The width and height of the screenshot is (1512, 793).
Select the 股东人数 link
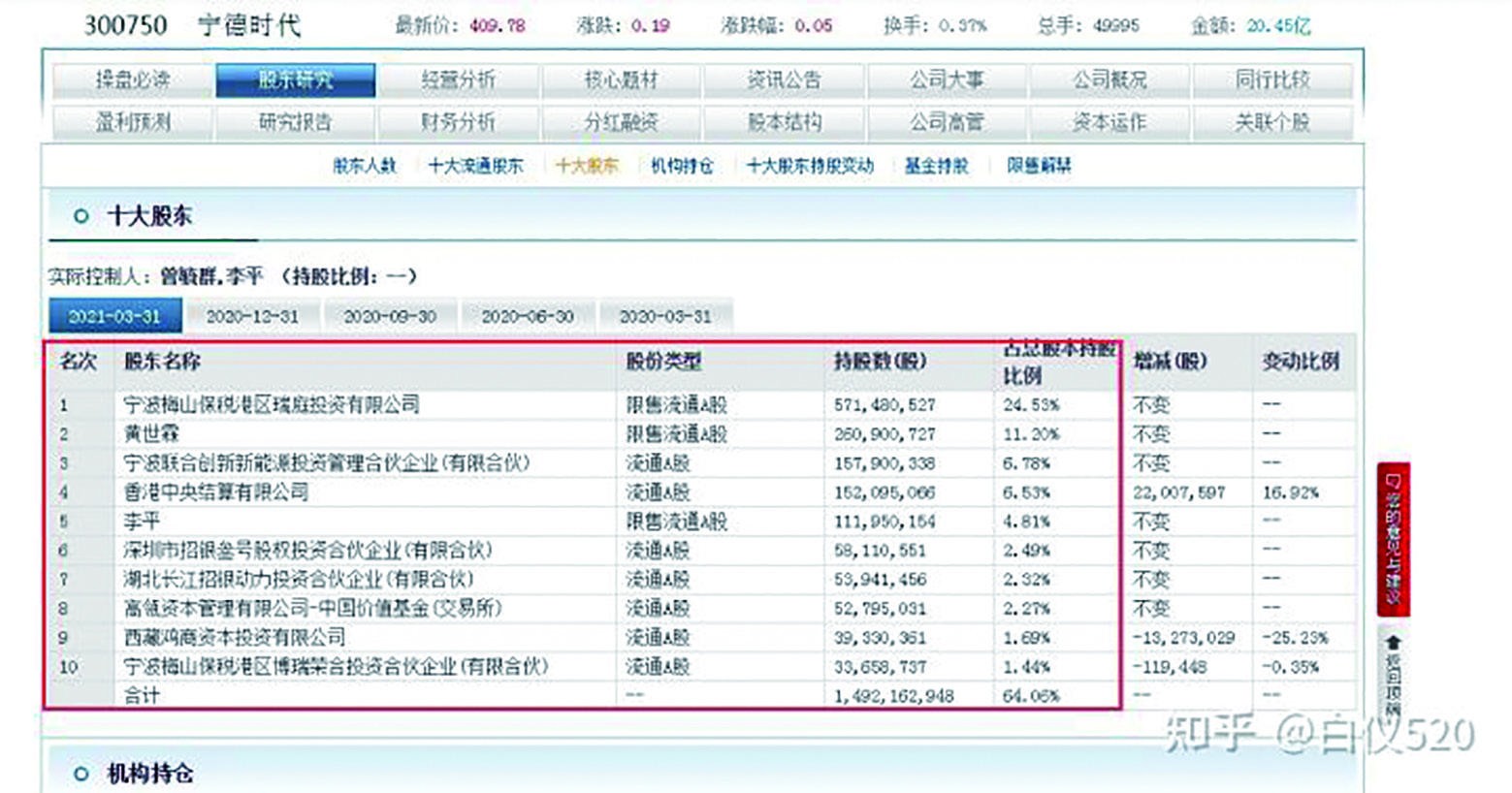(x=364, y=166)
